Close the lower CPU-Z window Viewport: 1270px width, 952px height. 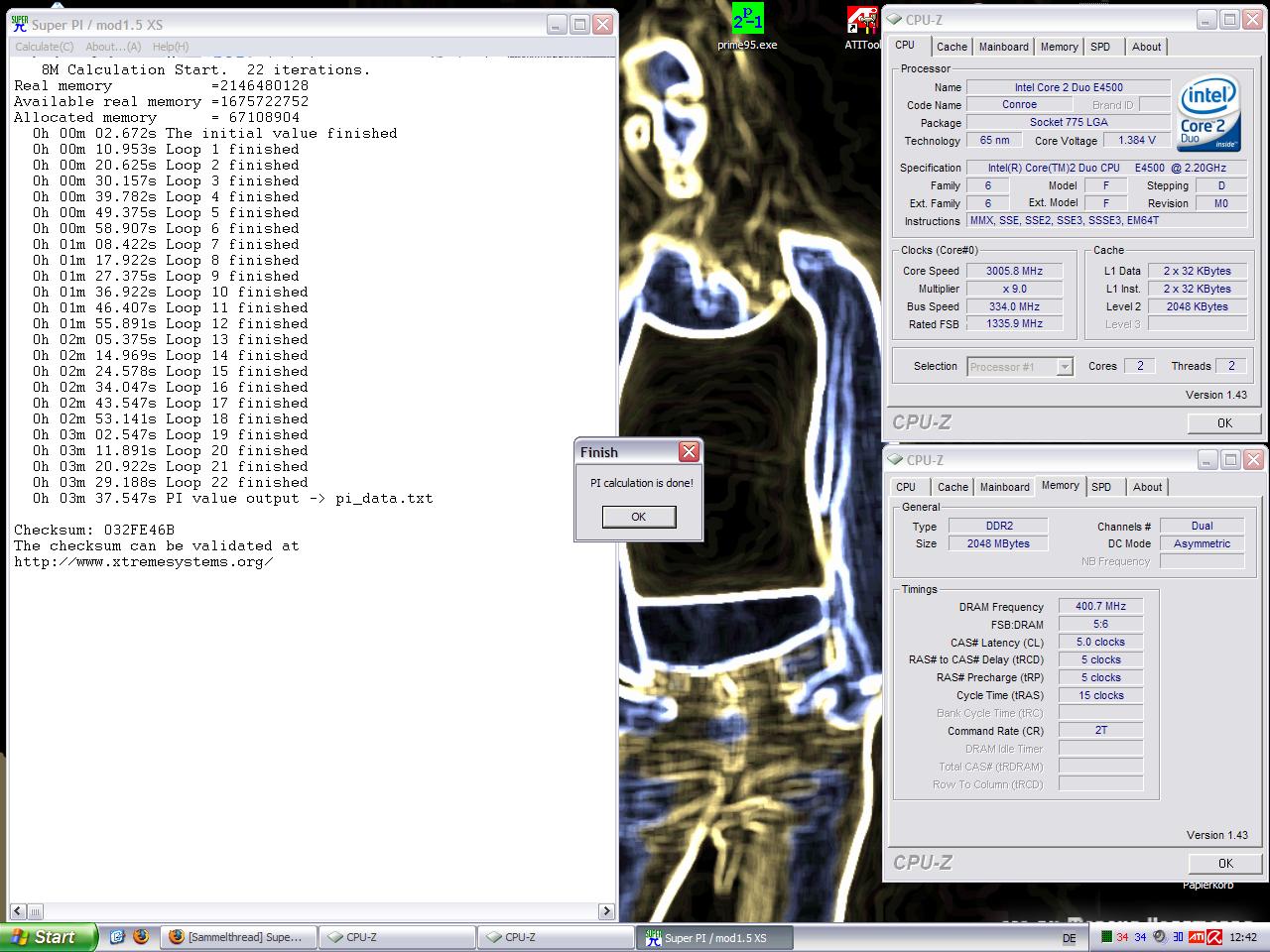(1251, 459)
